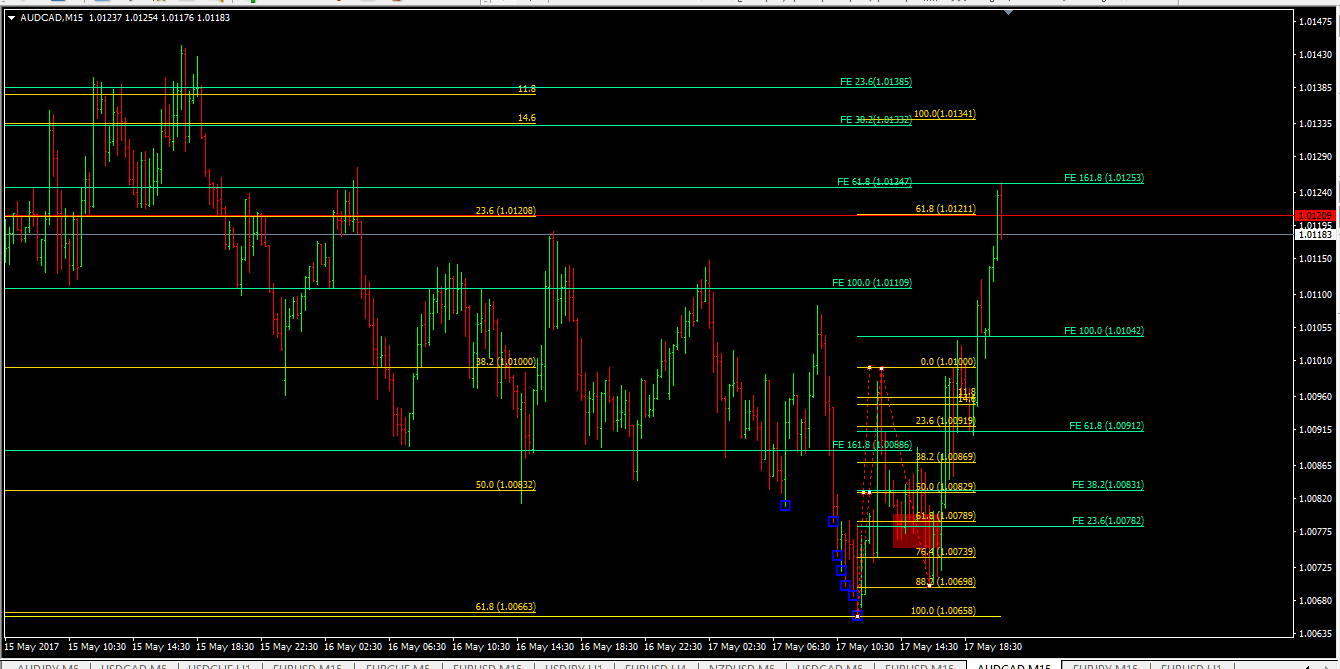Select the FE 23.6 (1.01385) expansion label
The height and width of the screenshot is (669, 1340).
click(876, 82)
